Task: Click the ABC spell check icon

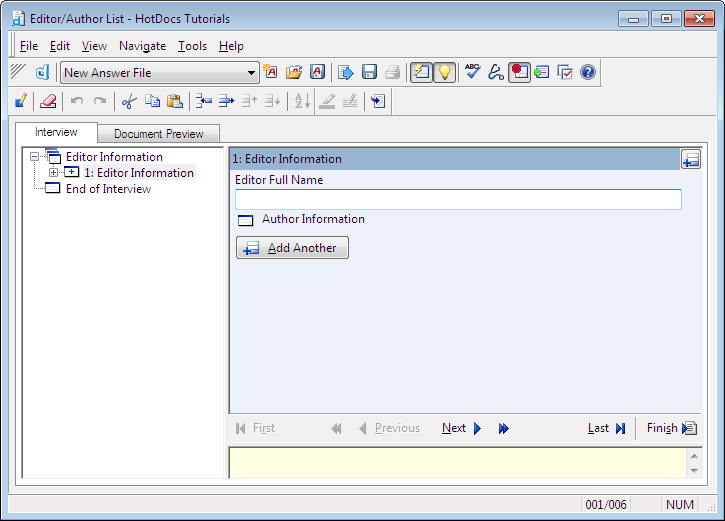Action: tap(473, 72)
